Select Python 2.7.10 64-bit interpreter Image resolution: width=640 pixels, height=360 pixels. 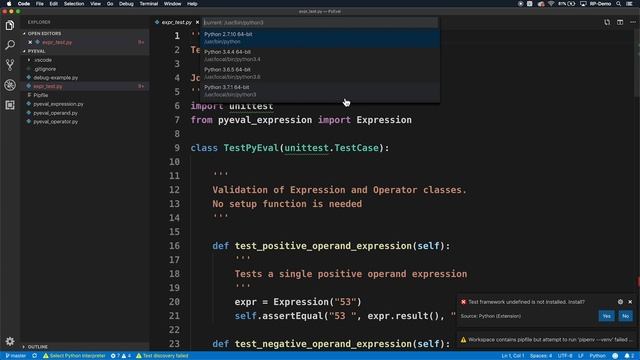point(320,38)
